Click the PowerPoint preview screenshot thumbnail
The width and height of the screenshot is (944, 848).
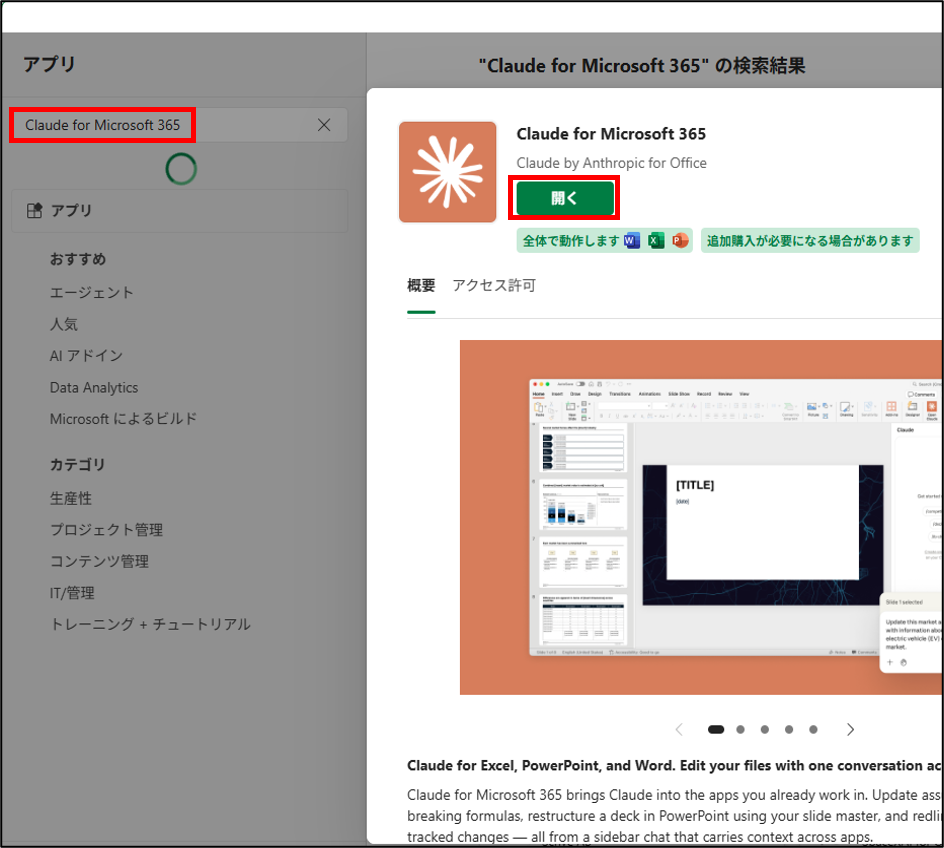(x=701, y=517)
